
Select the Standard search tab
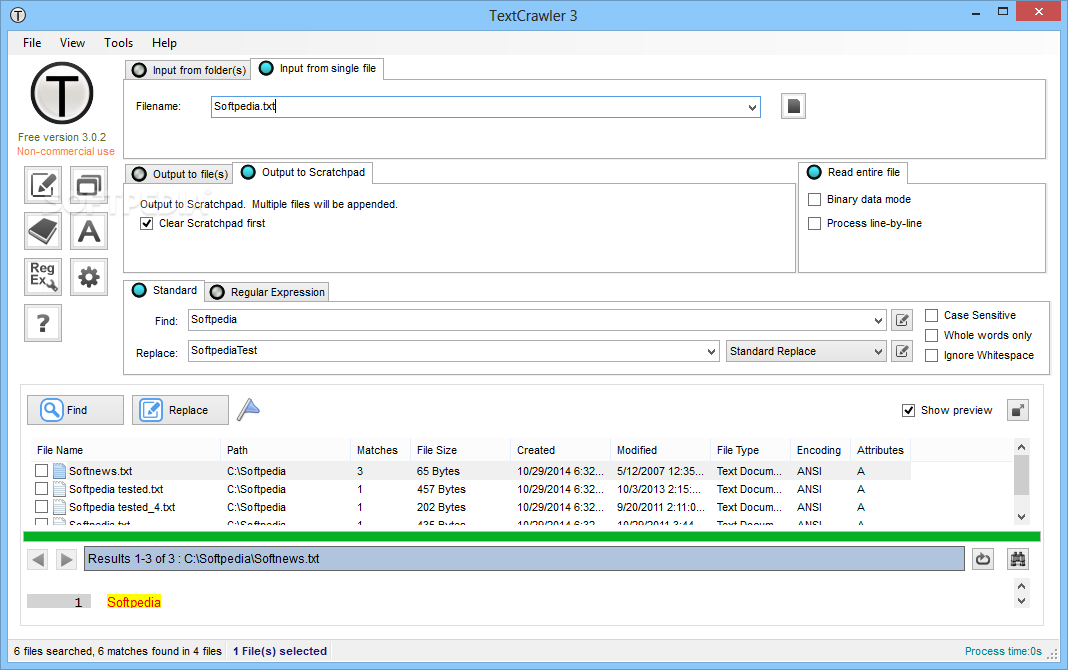pyautogui.click(x=164, y=291)
